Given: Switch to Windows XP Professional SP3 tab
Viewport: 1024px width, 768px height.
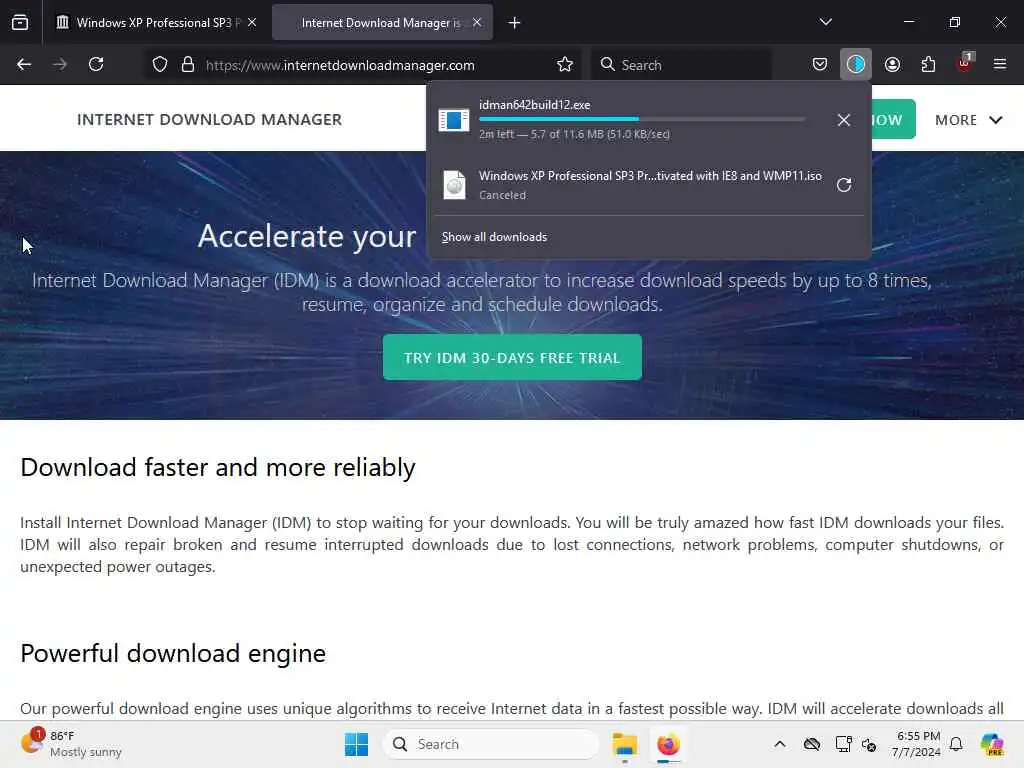Looking at the screenshot, I should click(157, 23).
